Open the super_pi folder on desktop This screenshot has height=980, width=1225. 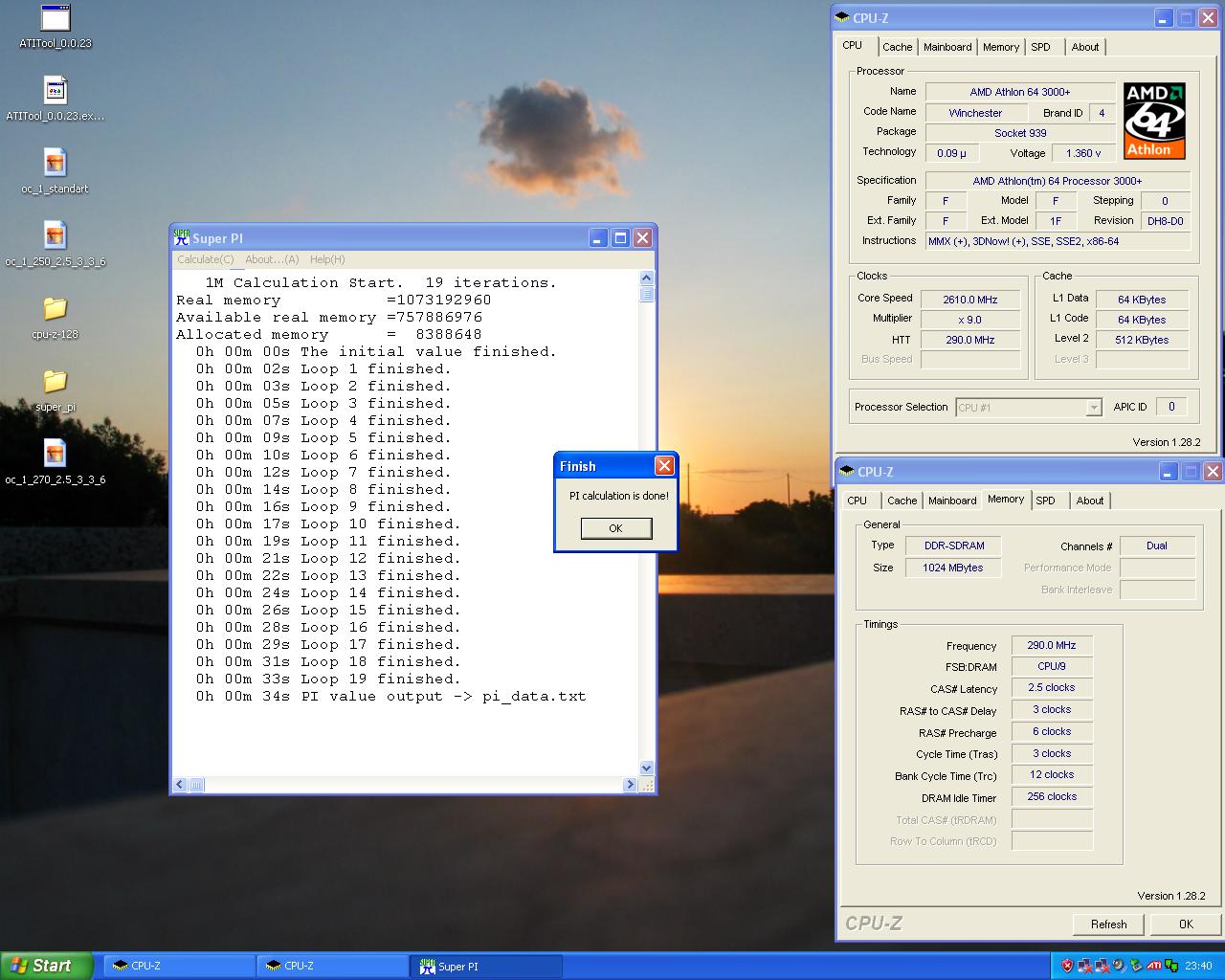pos(56,381)
